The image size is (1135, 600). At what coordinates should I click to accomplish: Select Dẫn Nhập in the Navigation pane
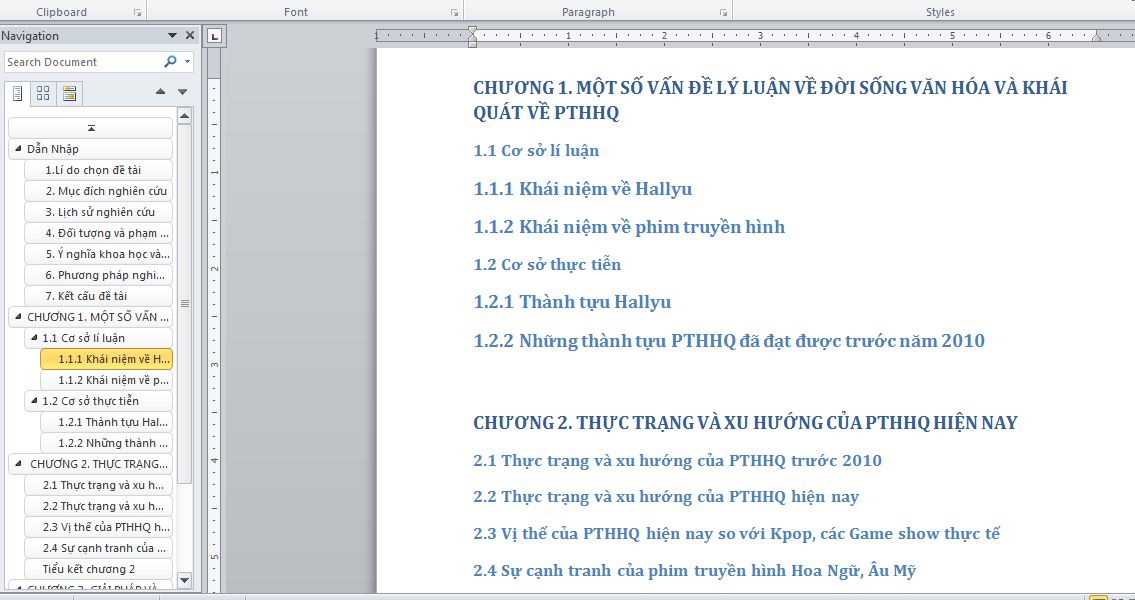click(91, 149)
